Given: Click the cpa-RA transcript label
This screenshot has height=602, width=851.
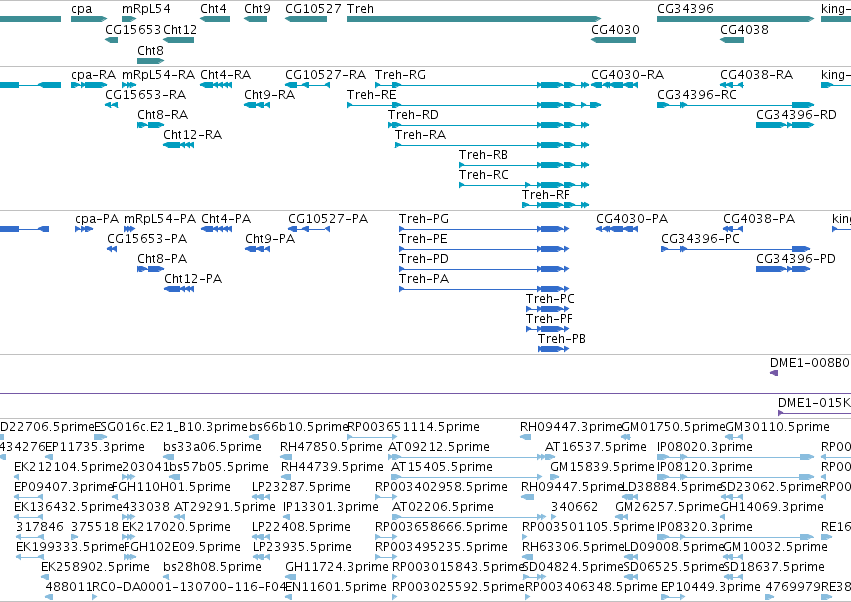Looking at the screenshot, I should click(x=93, y=74).
